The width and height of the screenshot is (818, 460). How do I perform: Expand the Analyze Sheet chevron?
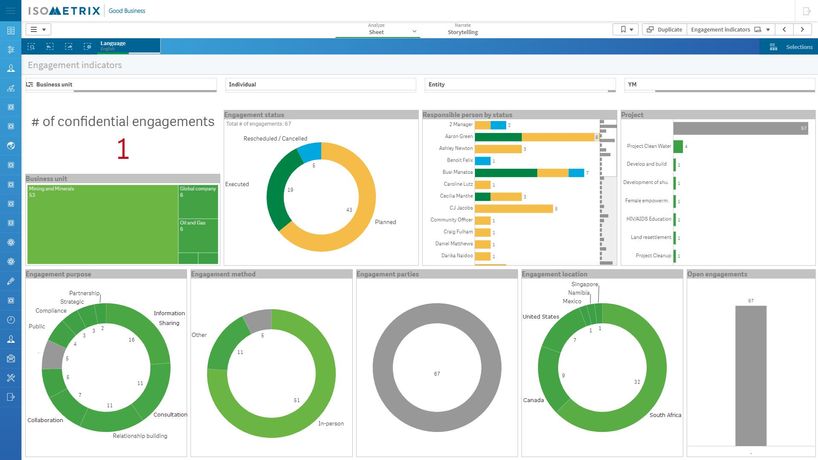(x=414, y=31)
